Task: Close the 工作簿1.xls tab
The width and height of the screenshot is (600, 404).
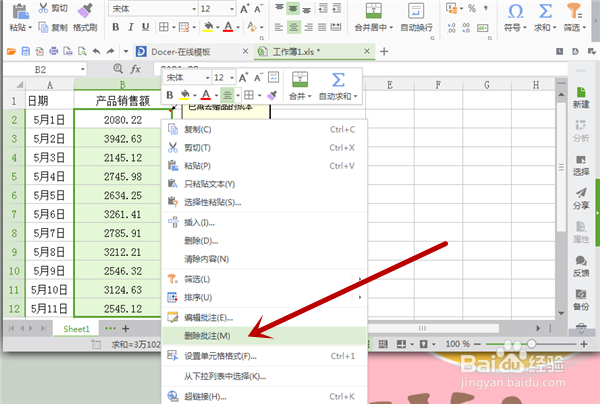Action: pyautogui.click(x=367, y=51)
